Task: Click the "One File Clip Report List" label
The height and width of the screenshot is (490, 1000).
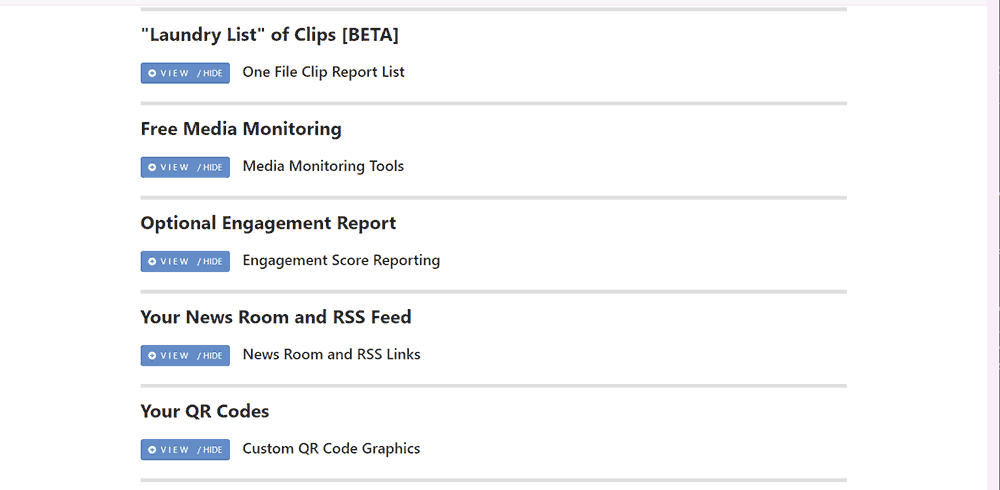Action: tap(323, 72)
